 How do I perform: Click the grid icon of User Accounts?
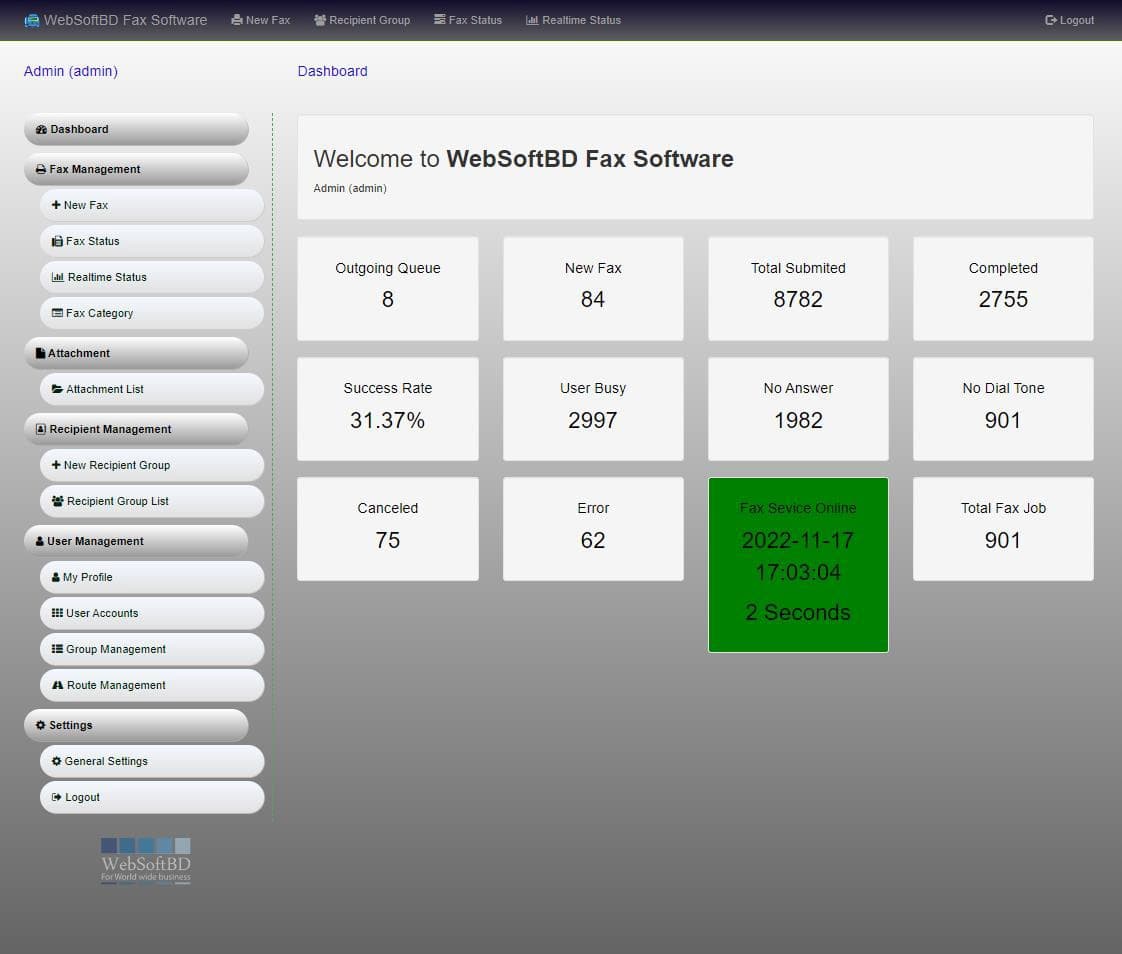(x=57, y=613)
